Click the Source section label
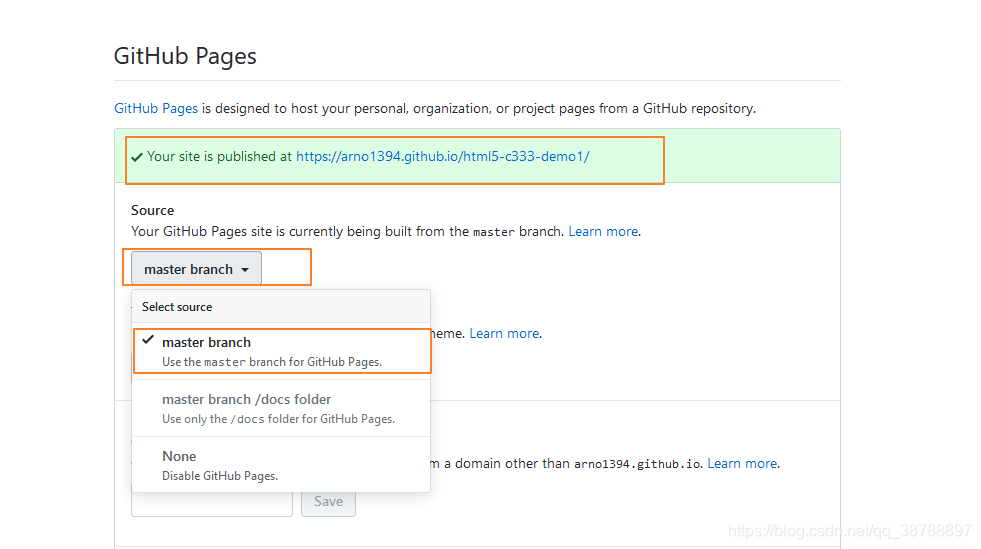 coord(153,210)
